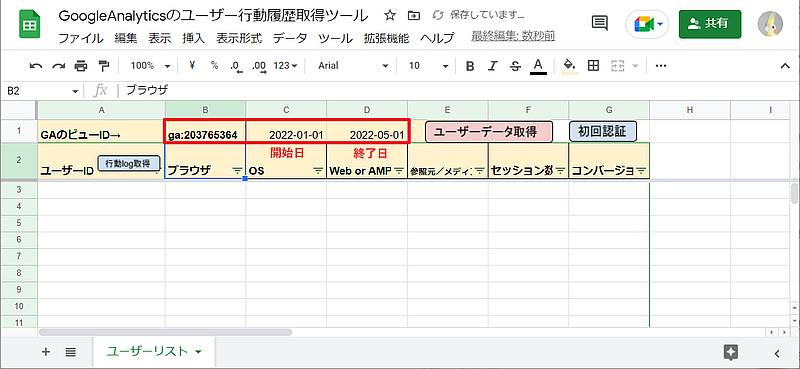Activate the paint format tool
Image resolution: width=800 pixels, height=369 pixels.
[x=104, y=66]
